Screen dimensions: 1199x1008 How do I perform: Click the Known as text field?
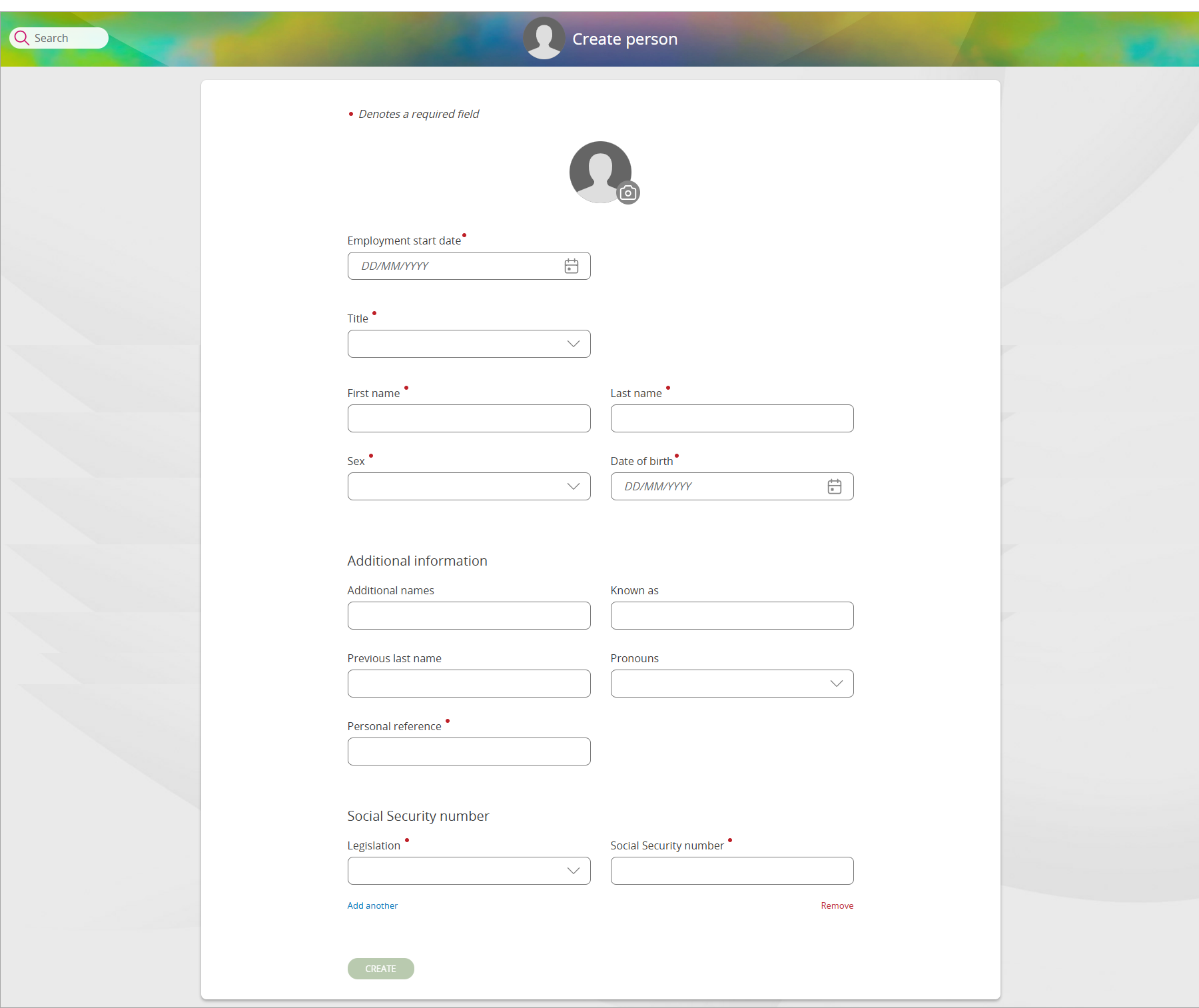pyautogui.click(x=731, y=616)
